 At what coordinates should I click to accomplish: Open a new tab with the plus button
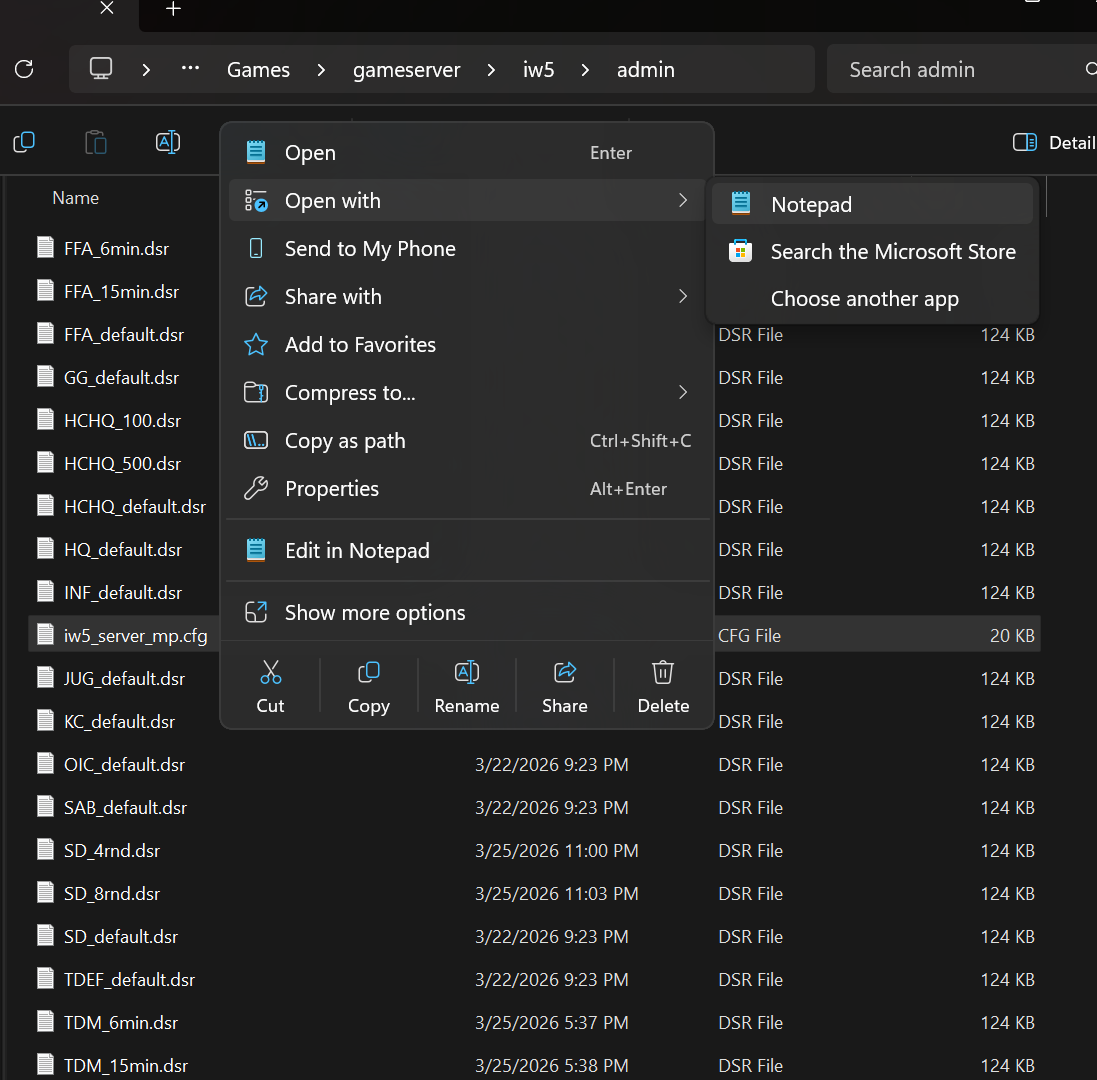[x=174, y=9]
